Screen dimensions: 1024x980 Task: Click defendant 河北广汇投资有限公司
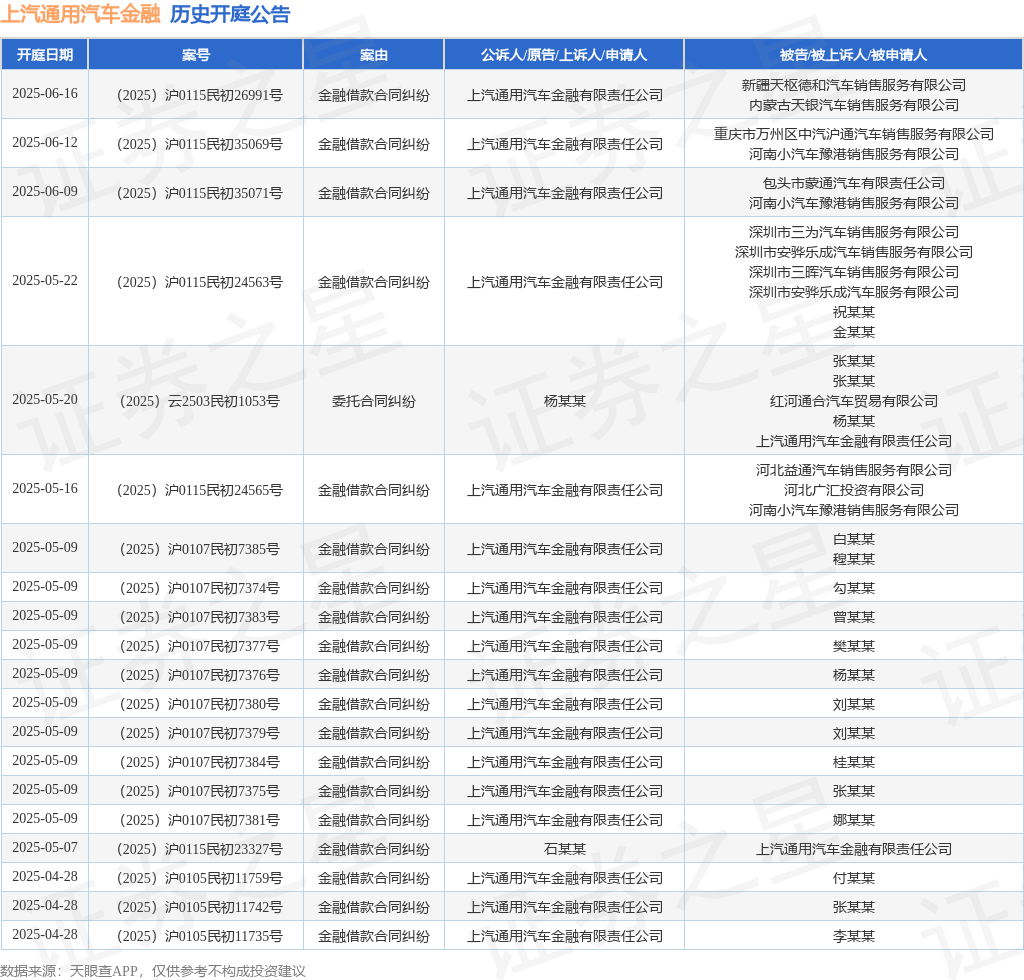point(854,490)
